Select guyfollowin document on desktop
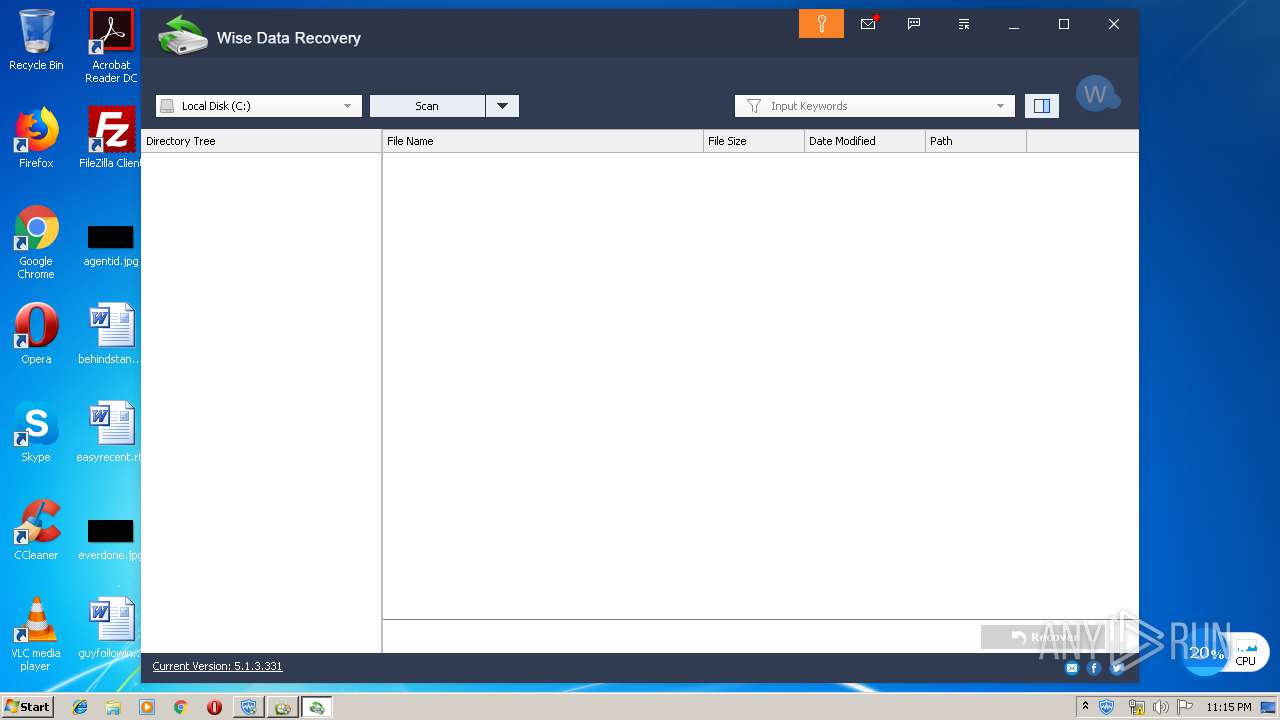This screenshot has width=1280, height=720. (111, 628)
